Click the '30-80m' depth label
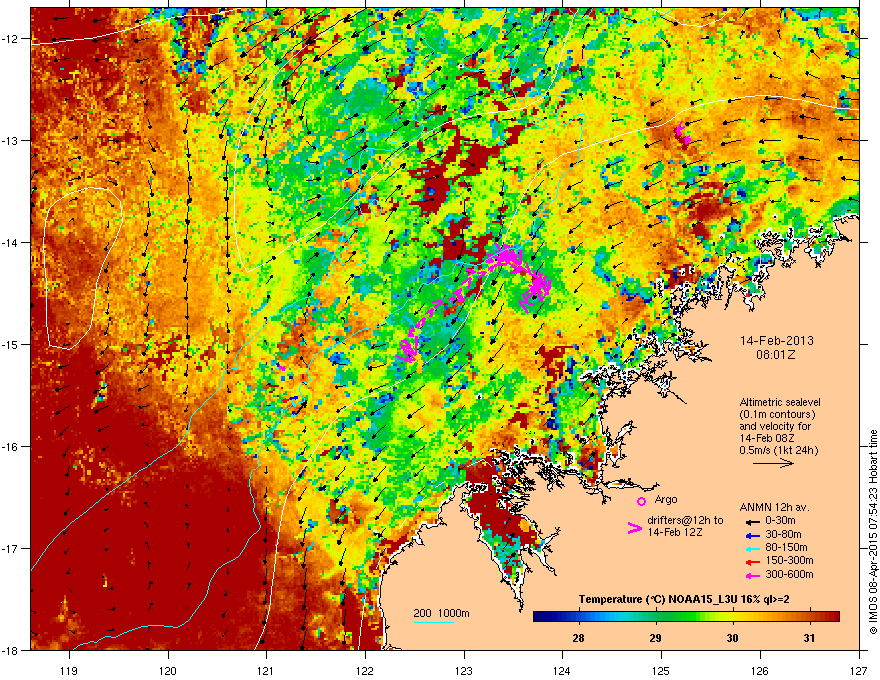The height and width of the screenshot is (680, 880). point(783,534)
